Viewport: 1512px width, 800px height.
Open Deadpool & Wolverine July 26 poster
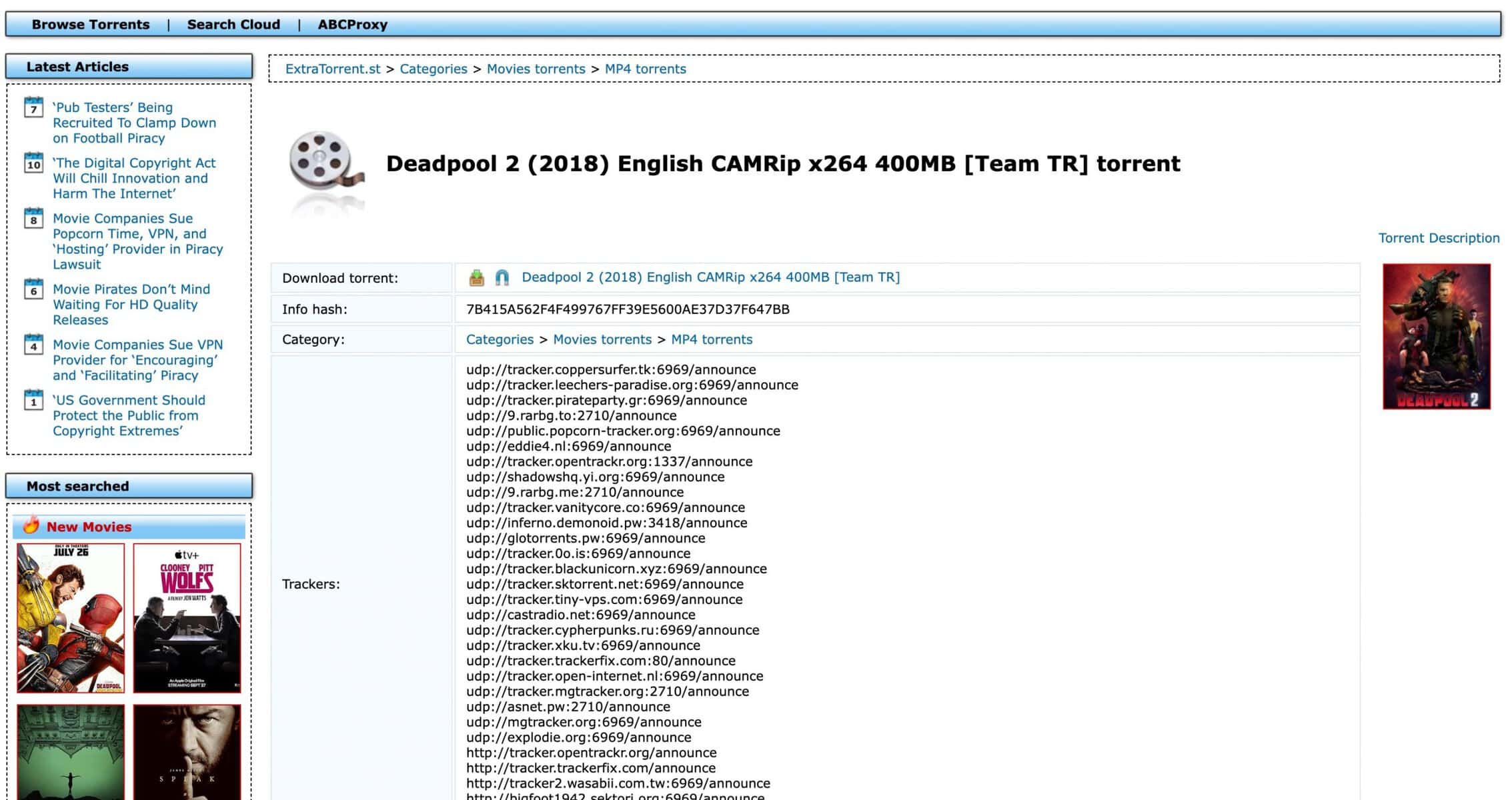71,618
